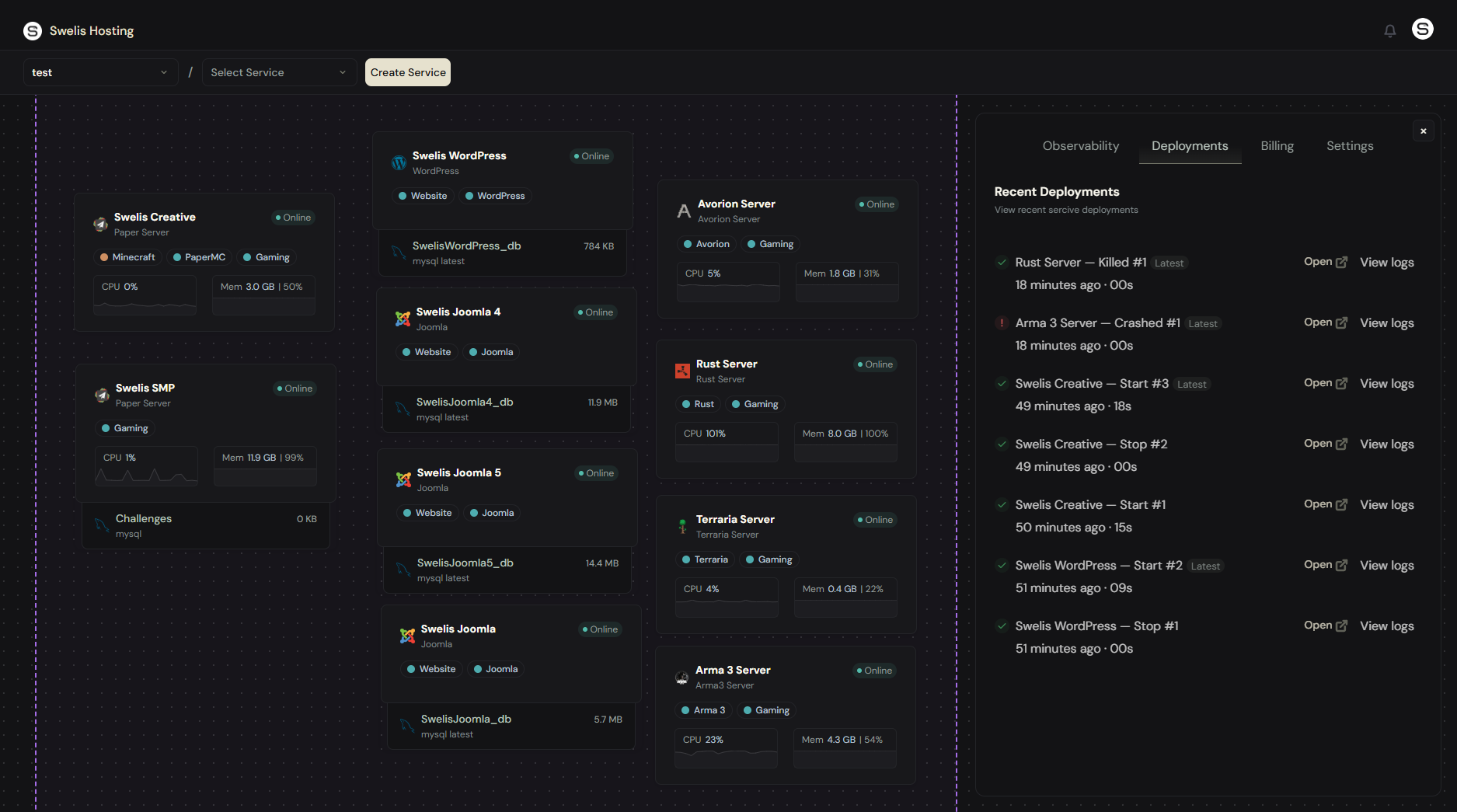Image resolution: width=1457 pixels, height=812 pixels.
Task: View logs for Swelis WordPress Start #2
Action: pyautogui.click(x=1386, y=566)
